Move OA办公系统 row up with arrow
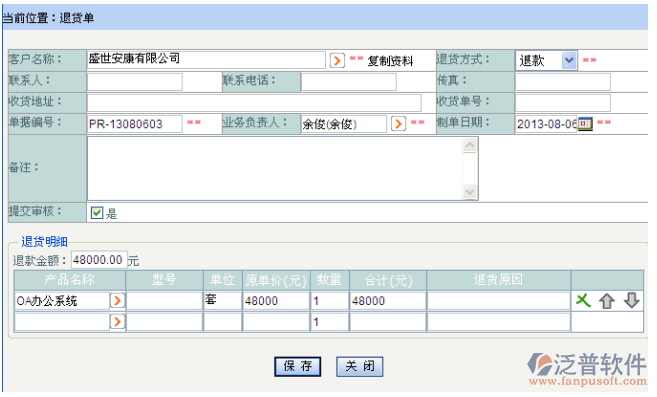This screenshot has height=397, width=657. pos(607,301)
